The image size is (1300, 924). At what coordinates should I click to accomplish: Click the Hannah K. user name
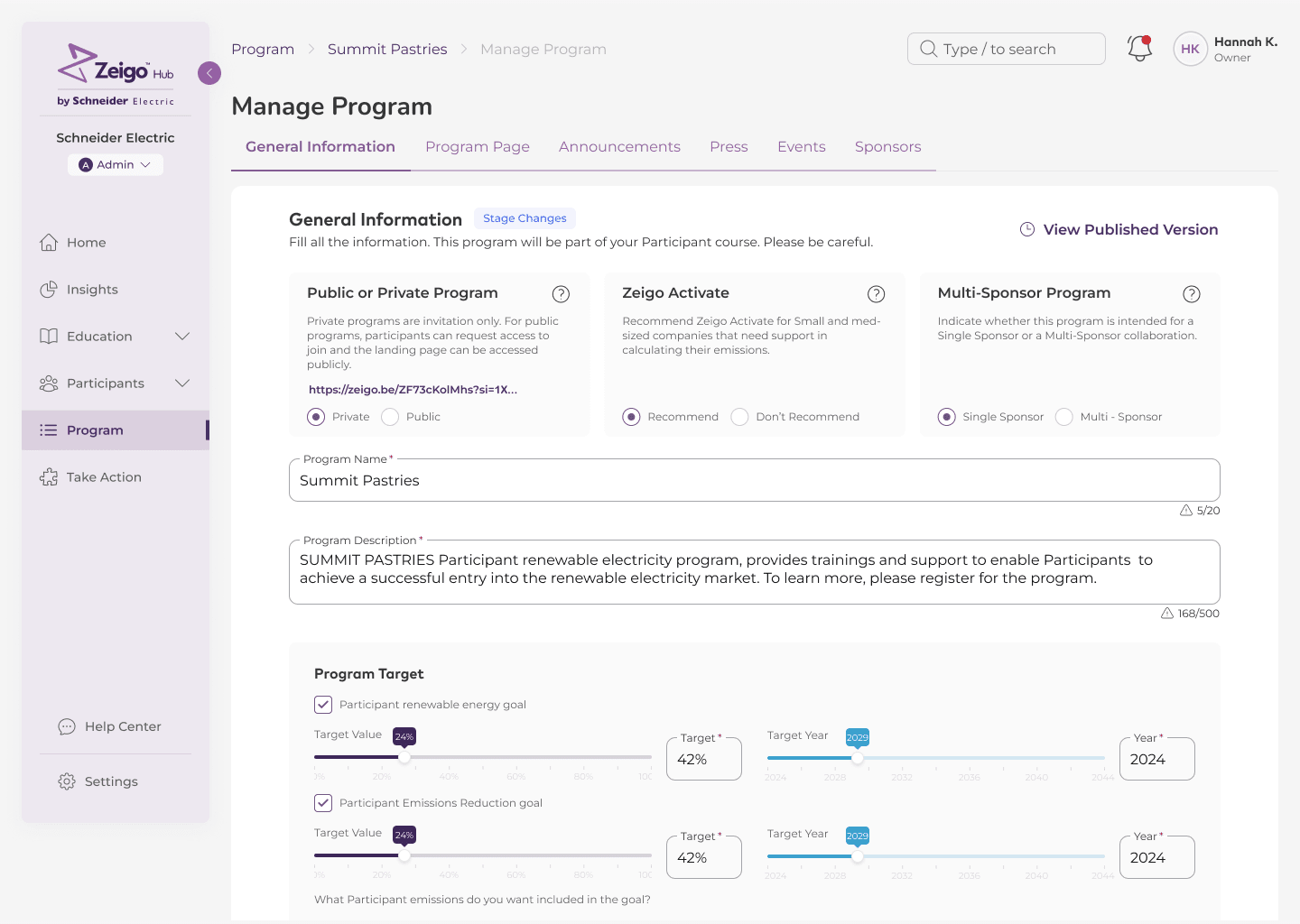tap(1246, 42)
